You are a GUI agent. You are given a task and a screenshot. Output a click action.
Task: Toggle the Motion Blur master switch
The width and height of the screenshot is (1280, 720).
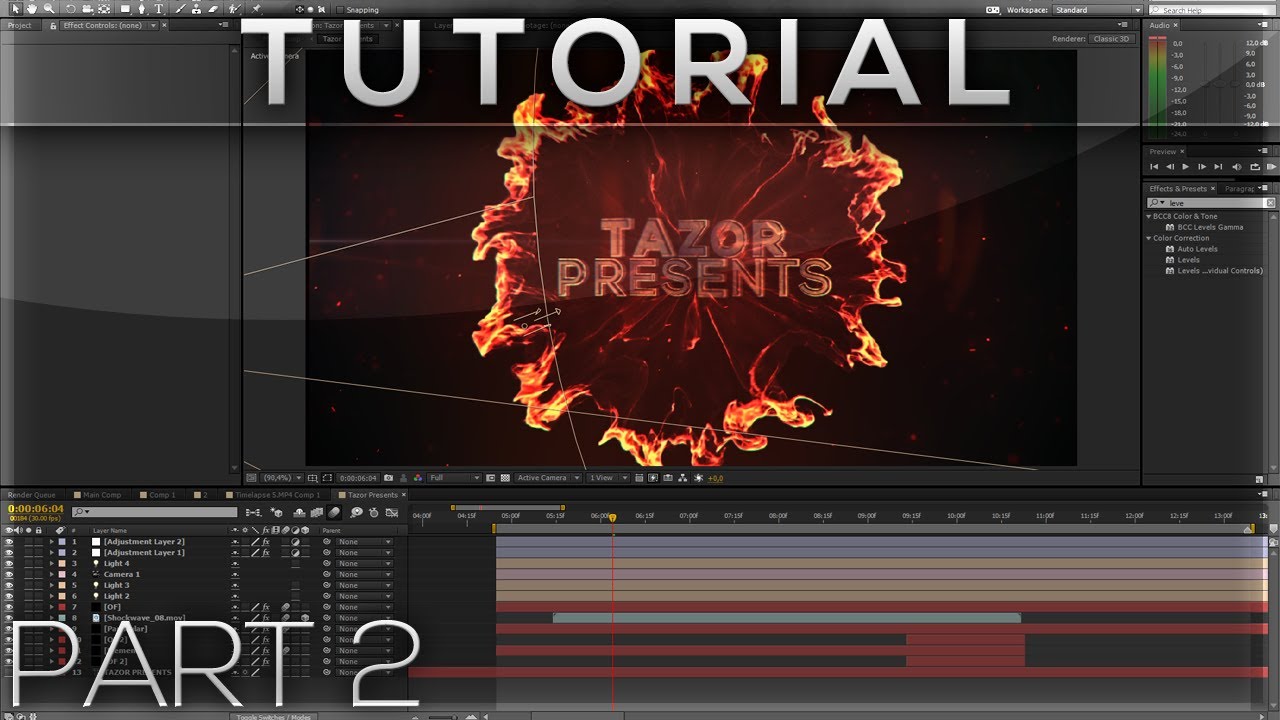coord(333,512)
